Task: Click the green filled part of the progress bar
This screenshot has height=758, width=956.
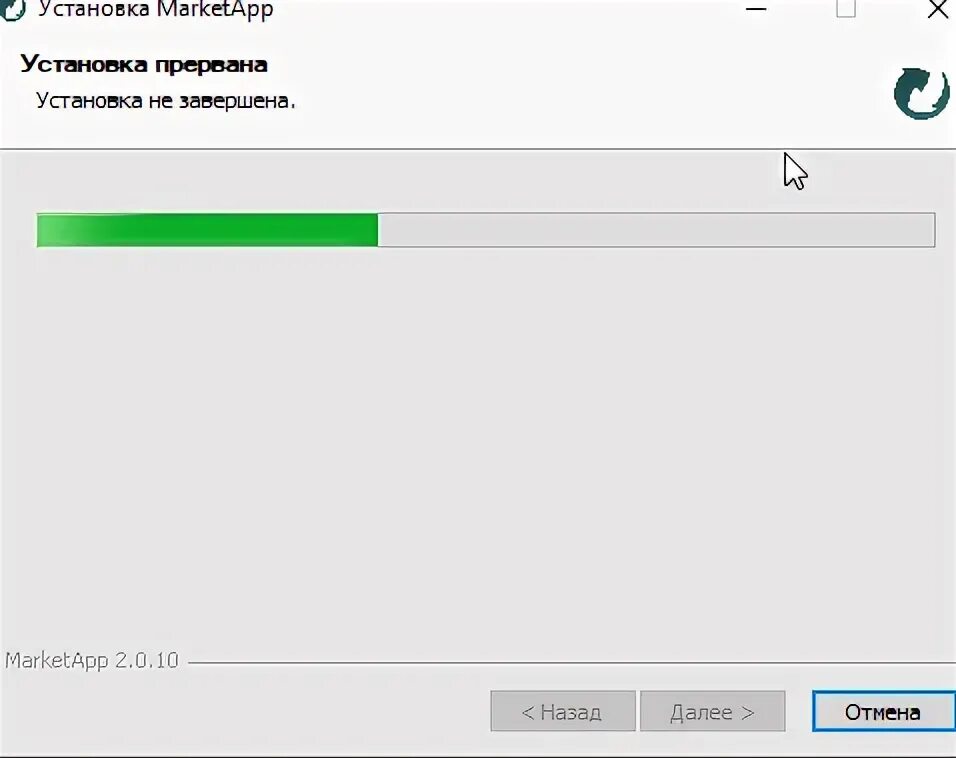Action: pos(207,230)
